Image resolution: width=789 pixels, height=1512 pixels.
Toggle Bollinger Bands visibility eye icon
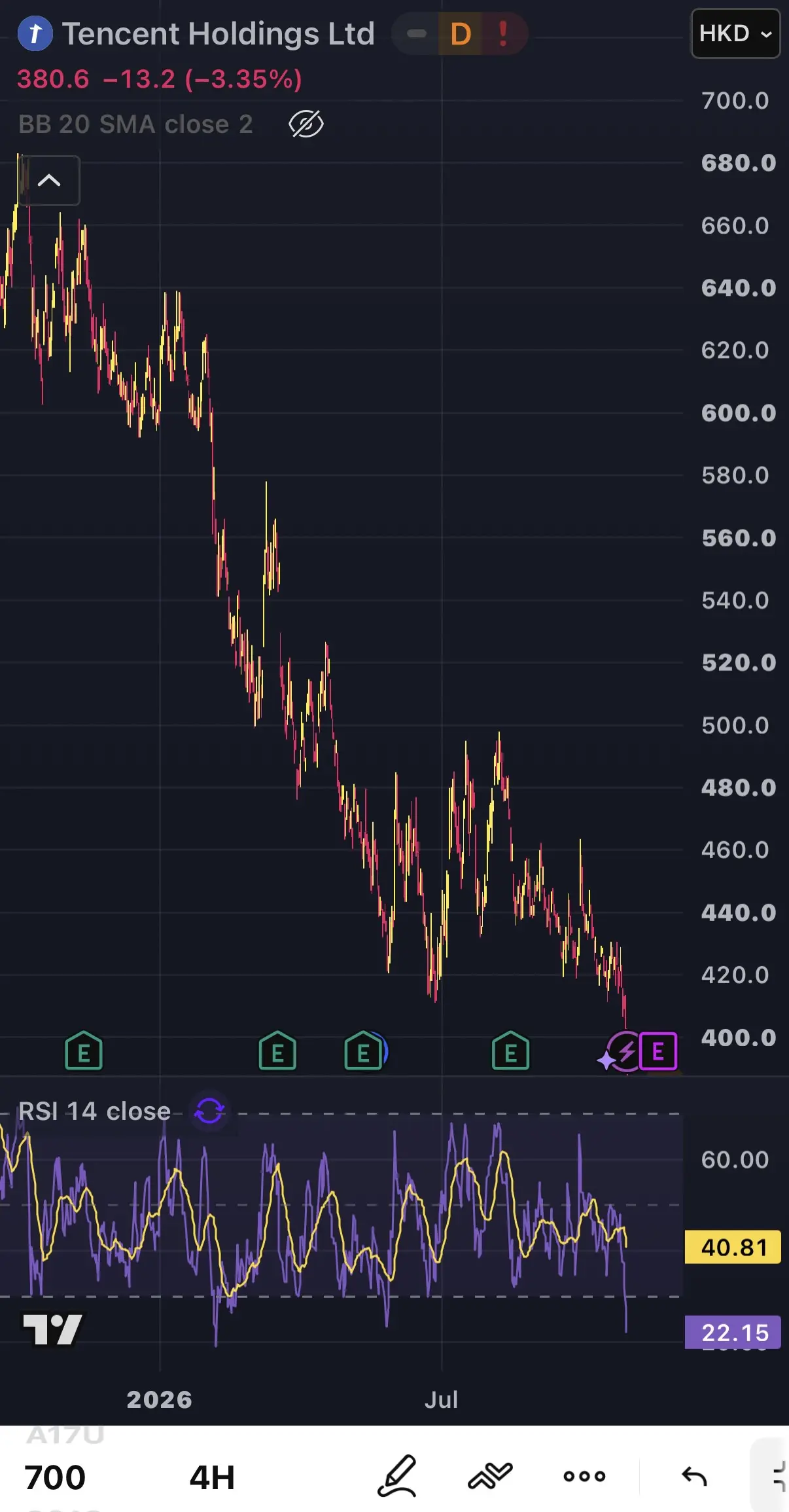[306, 124]
